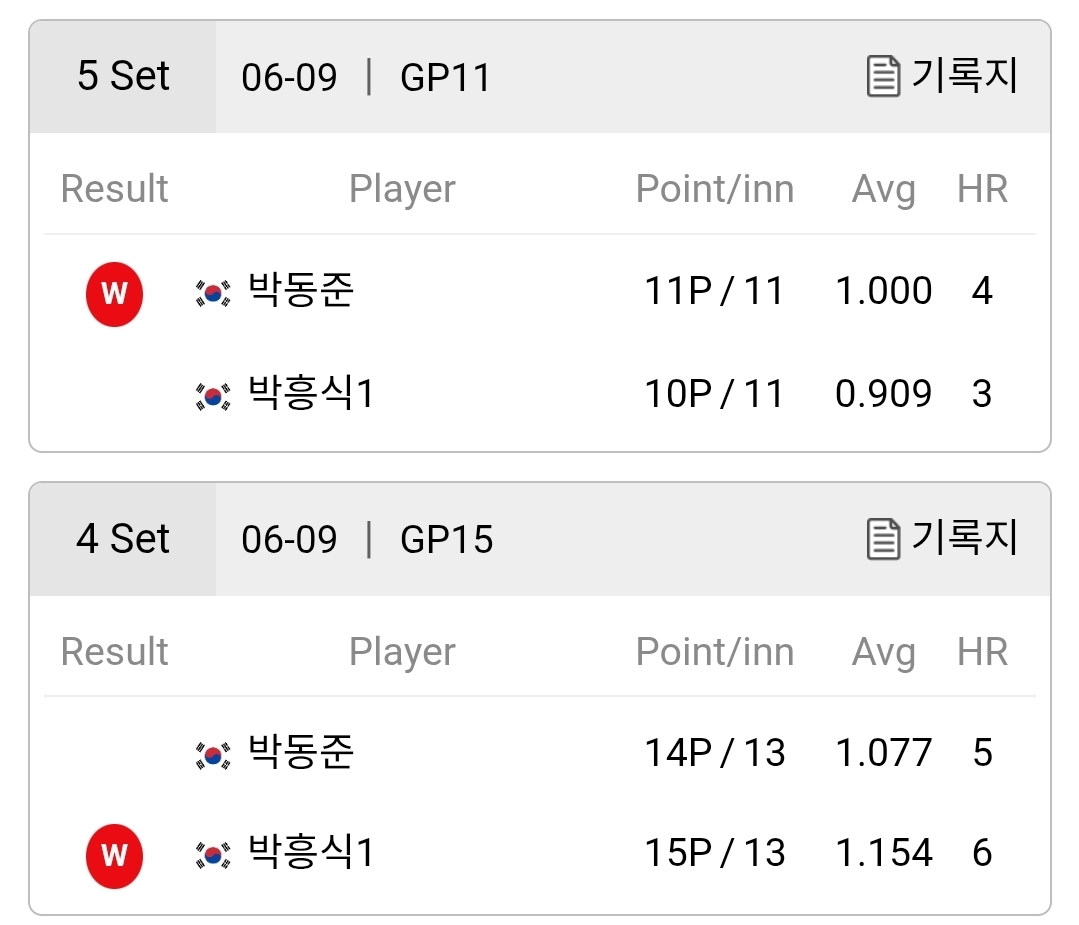Tap Korean flag beside 박흥식1 in 5 Set
This screenshot has width=1079, height=925.
(x=213, y=396)
